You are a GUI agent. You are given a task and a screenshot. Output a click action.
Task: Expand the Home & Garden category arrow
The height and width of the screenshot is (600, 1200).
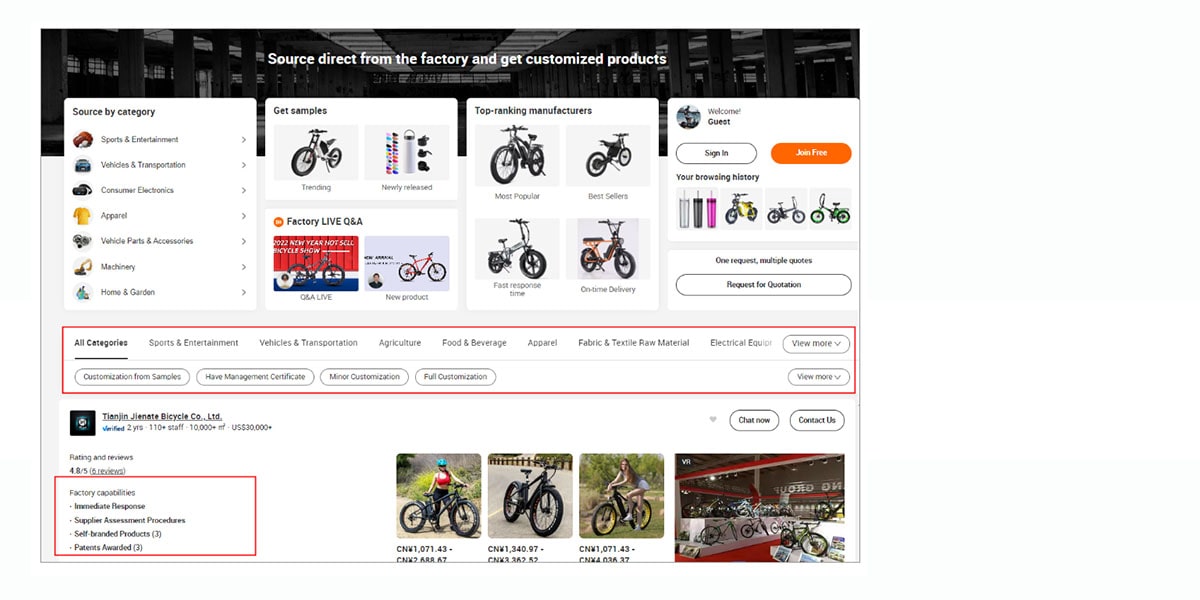pyautogui.click(x=243, y=292)
